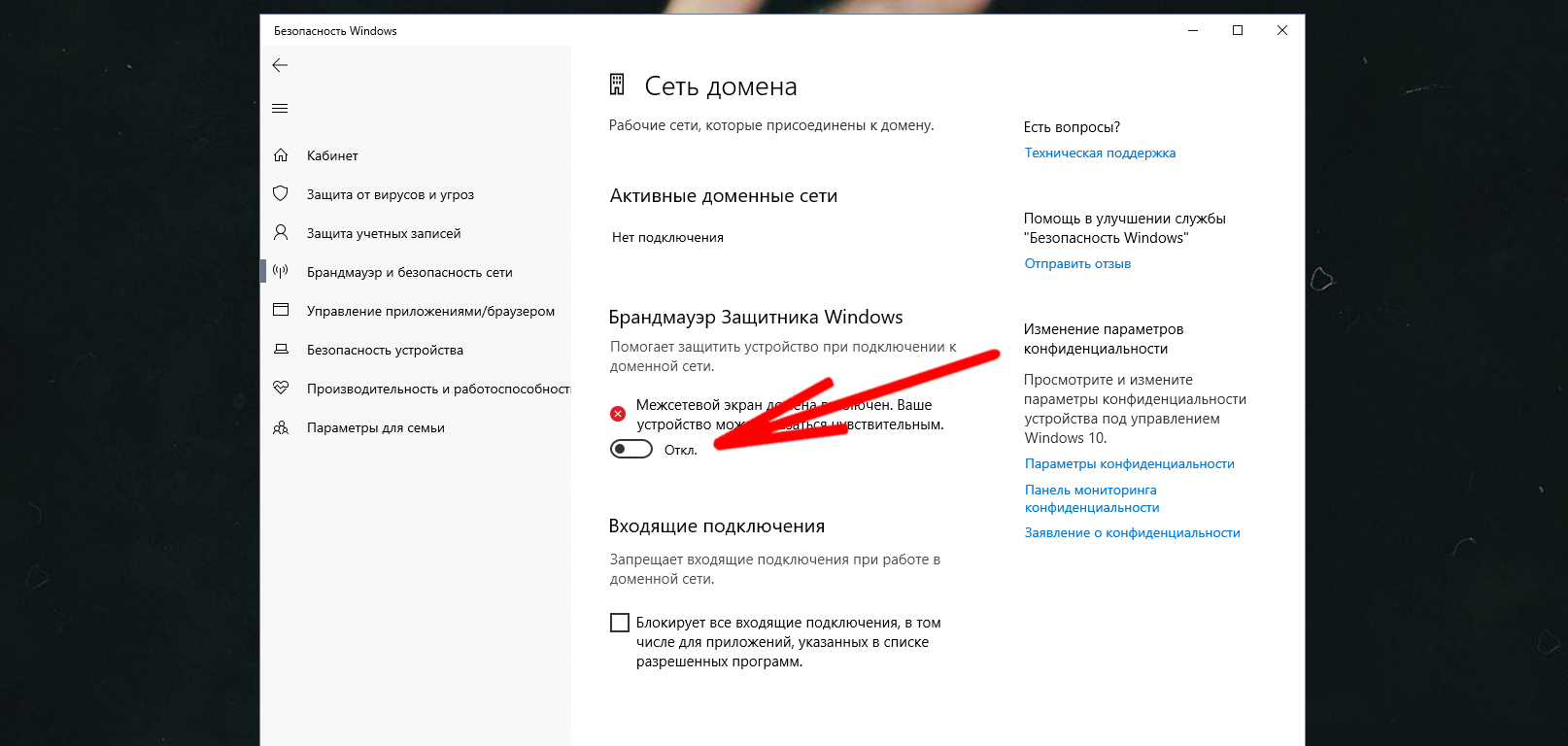Screen dimensions: 1568x746
Task: Open Параметры конфиденциальности link
Action: [x=1129, y=463]
